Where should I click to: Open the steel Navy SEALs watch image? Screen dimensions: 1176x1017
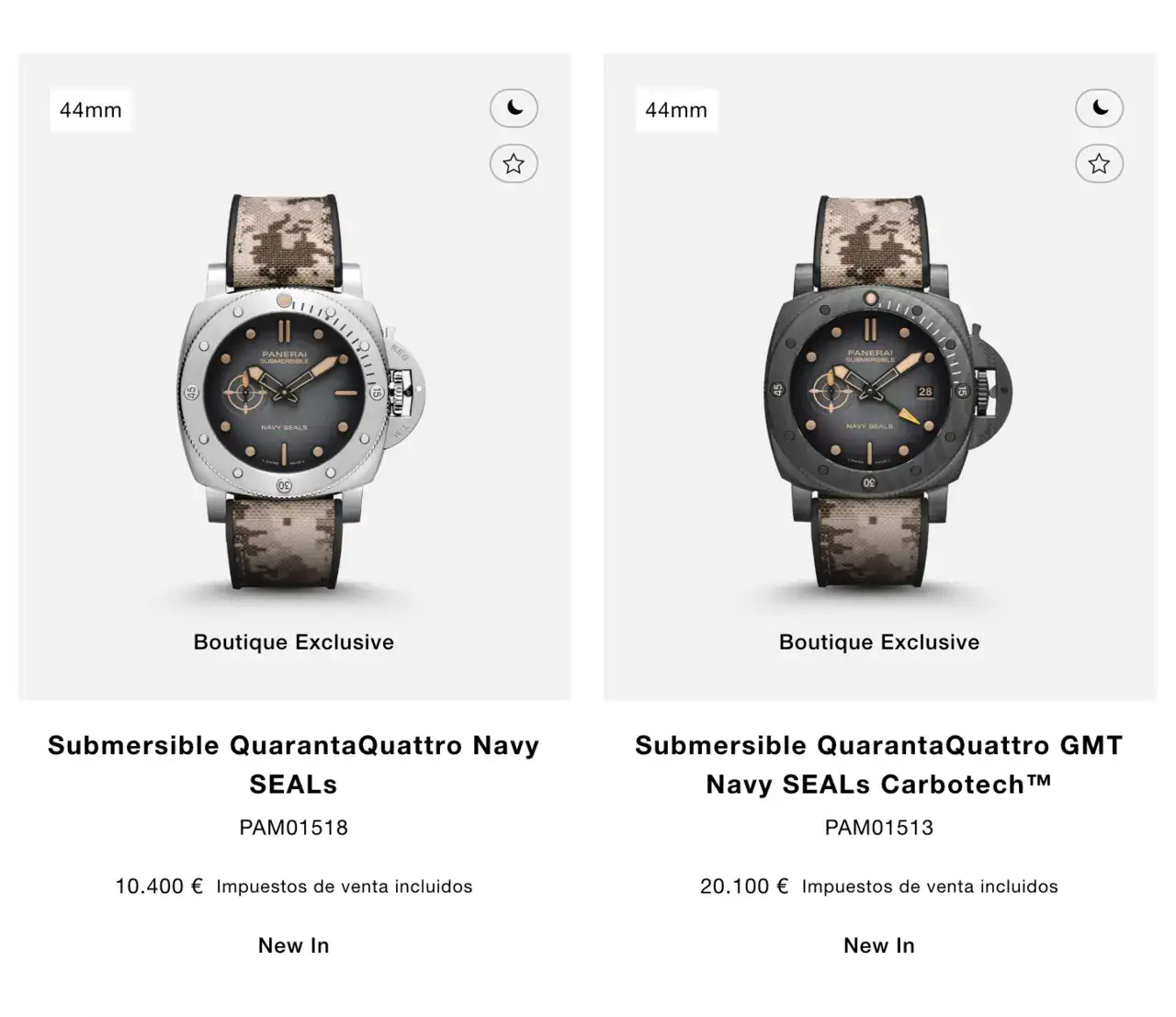click(x=294, y=392)
